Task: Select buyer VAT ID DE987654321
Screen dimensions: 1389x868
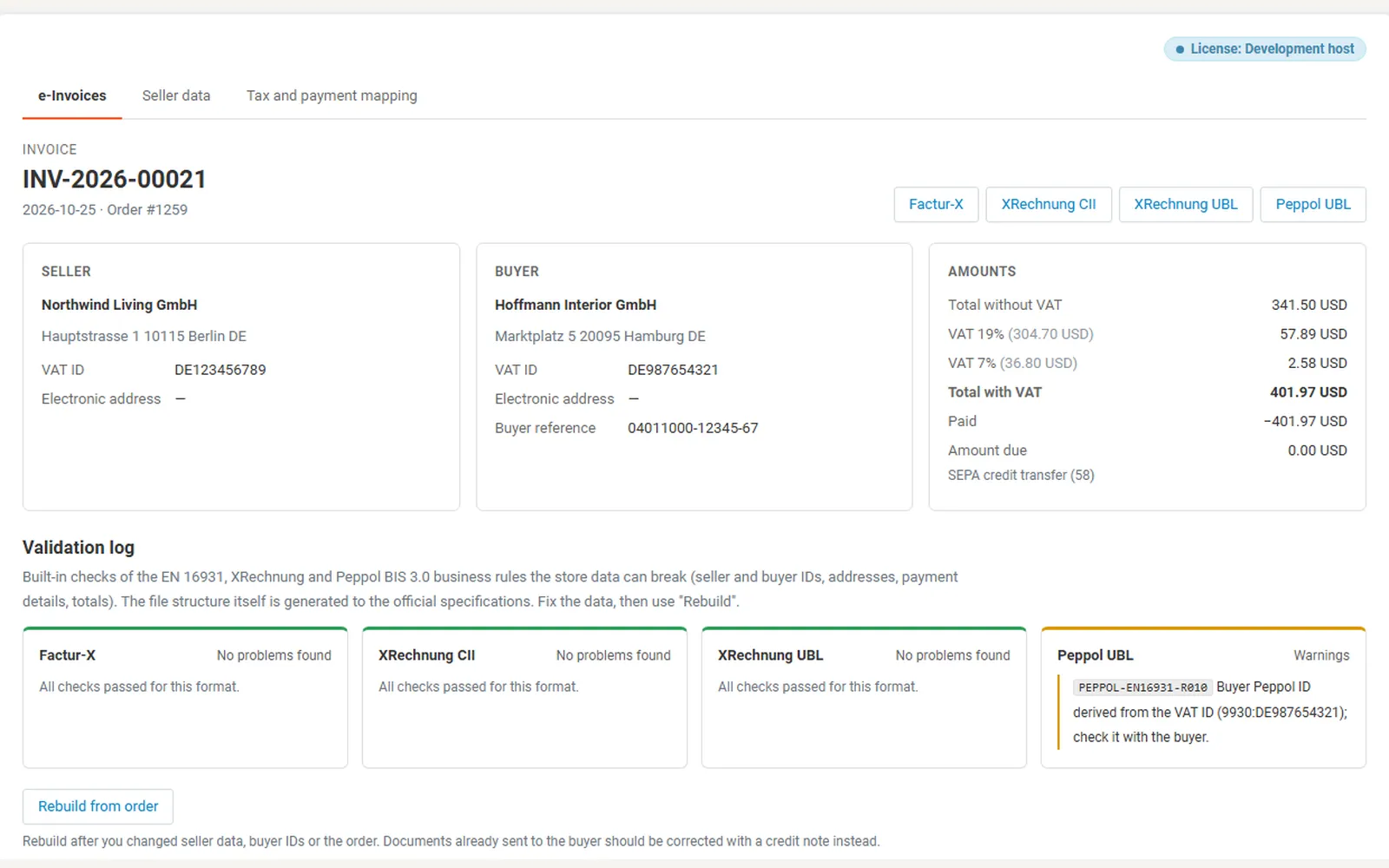Action: (673, 370)
